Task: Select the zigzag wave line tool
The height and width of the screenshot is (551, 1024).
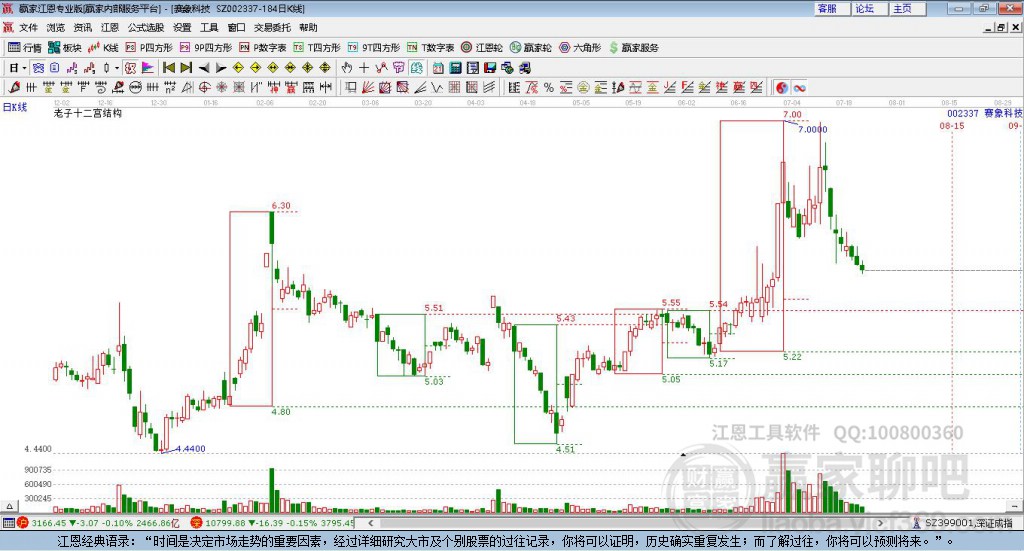Action: (436, 87)
